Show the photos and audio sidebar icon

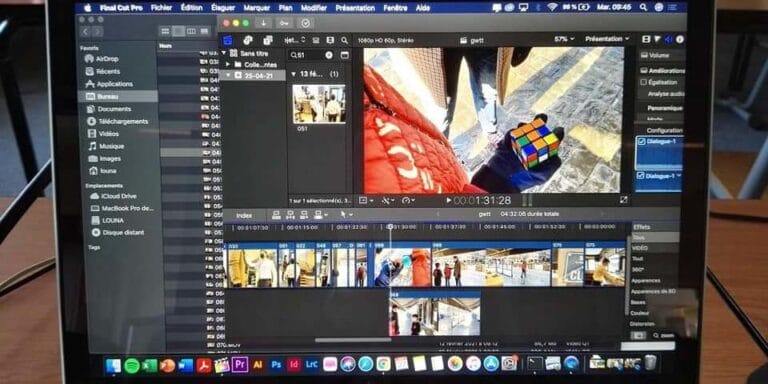click(248, 40)
